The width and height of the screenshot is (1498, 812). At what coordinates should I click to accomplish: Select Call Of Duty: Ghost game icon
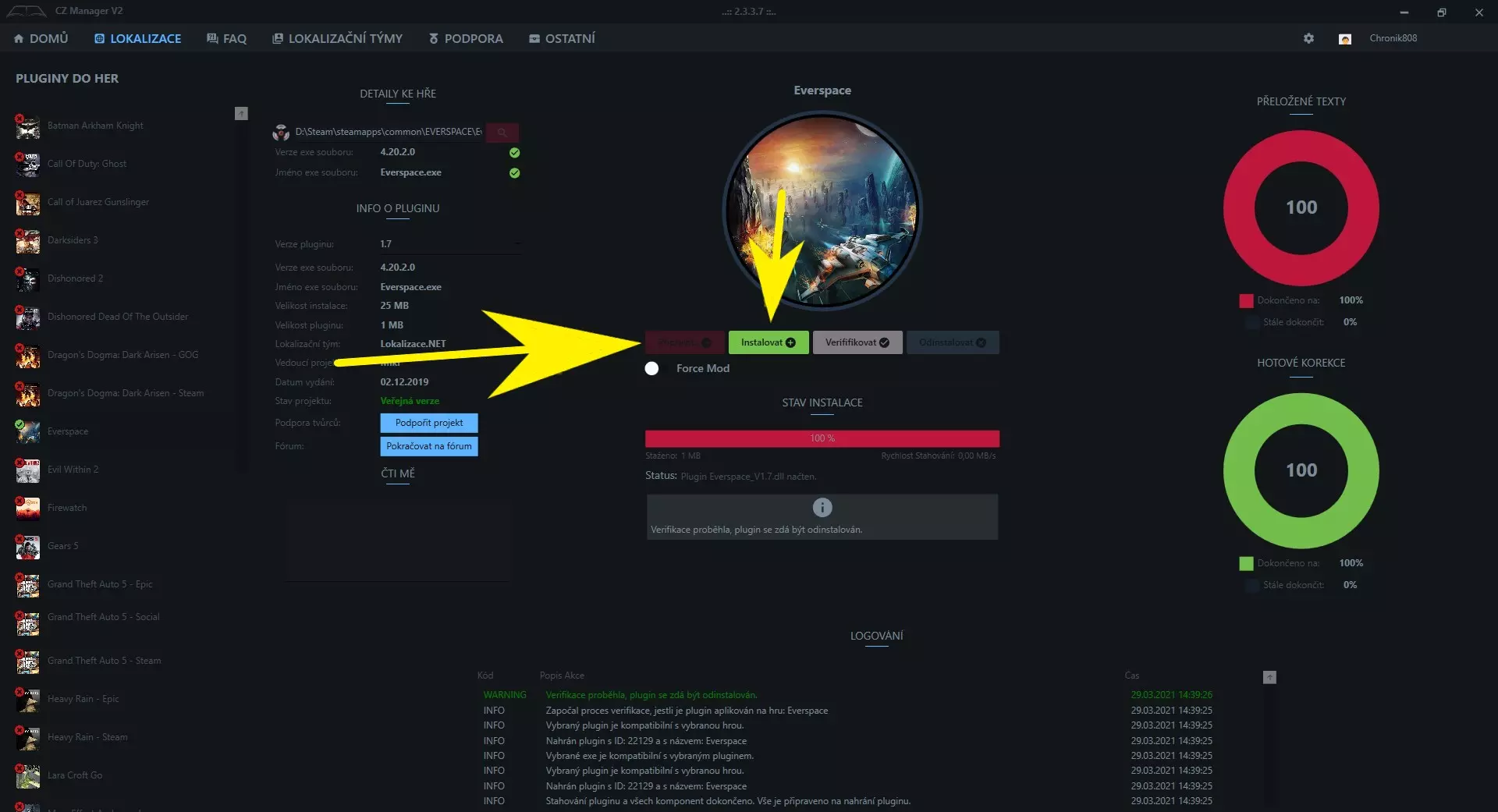[27, 165]
